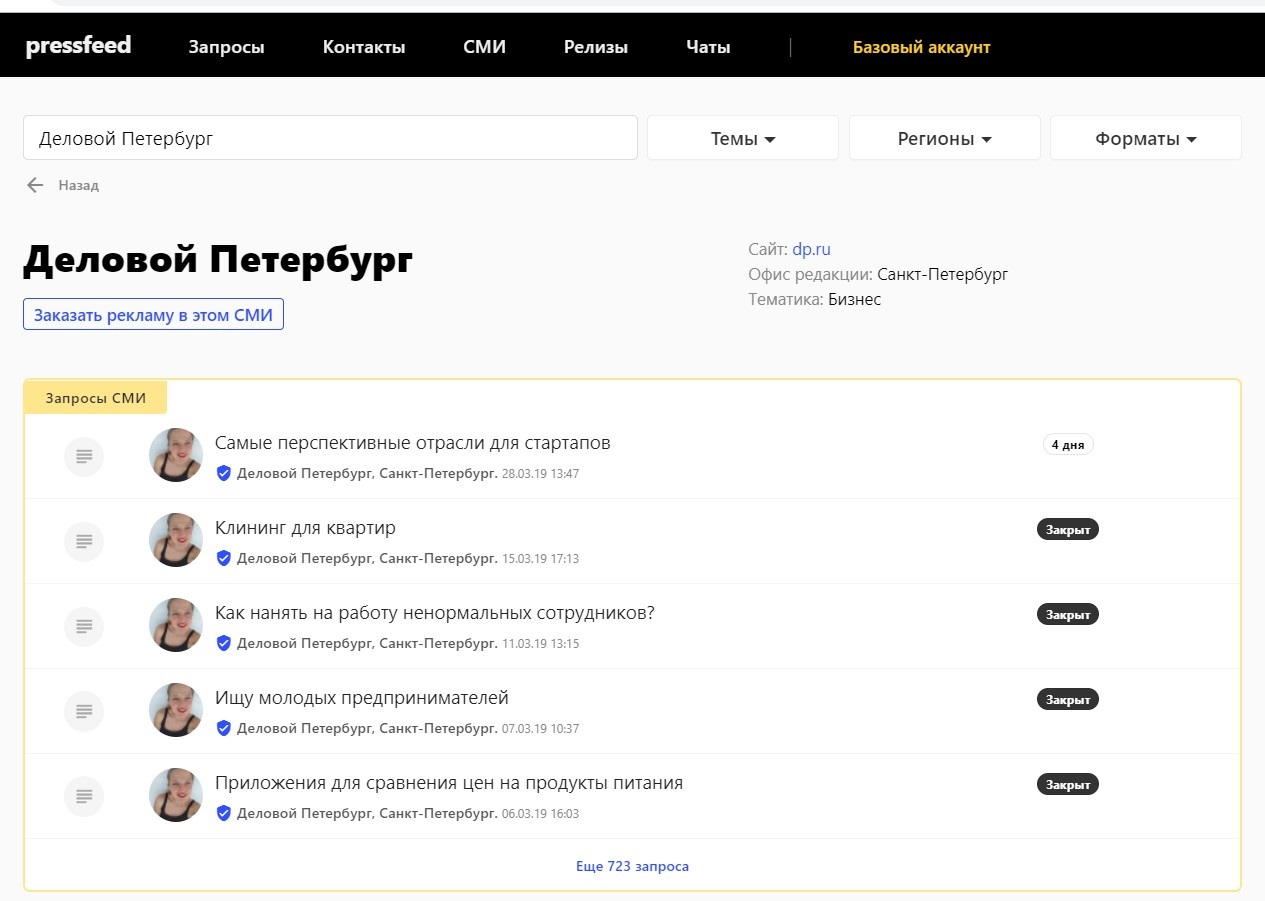Click the pressfeed logo
Image resolution: width=1265 pixels, height=901 pixels.
pyautogui.click(x=78, y=46)
